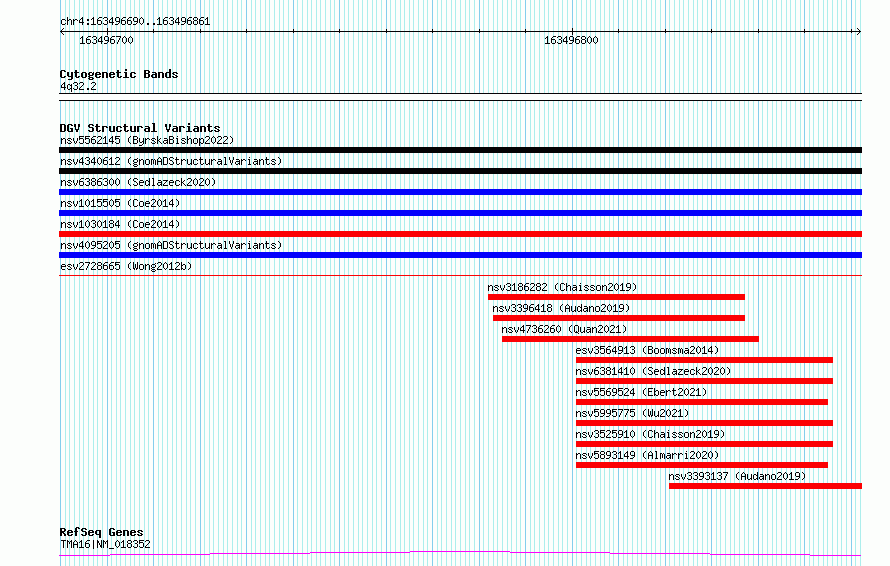This screenshot has height=566, width=890.
Task: Click the DGV Structural Variants track heading
Action: [140, 128]
